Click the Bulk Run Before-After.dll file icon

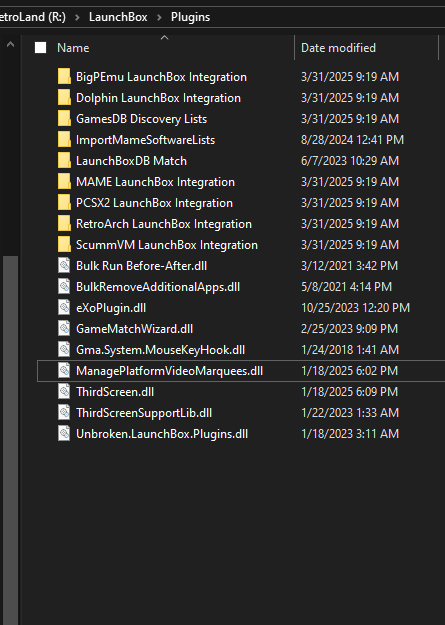coord(64,265)
